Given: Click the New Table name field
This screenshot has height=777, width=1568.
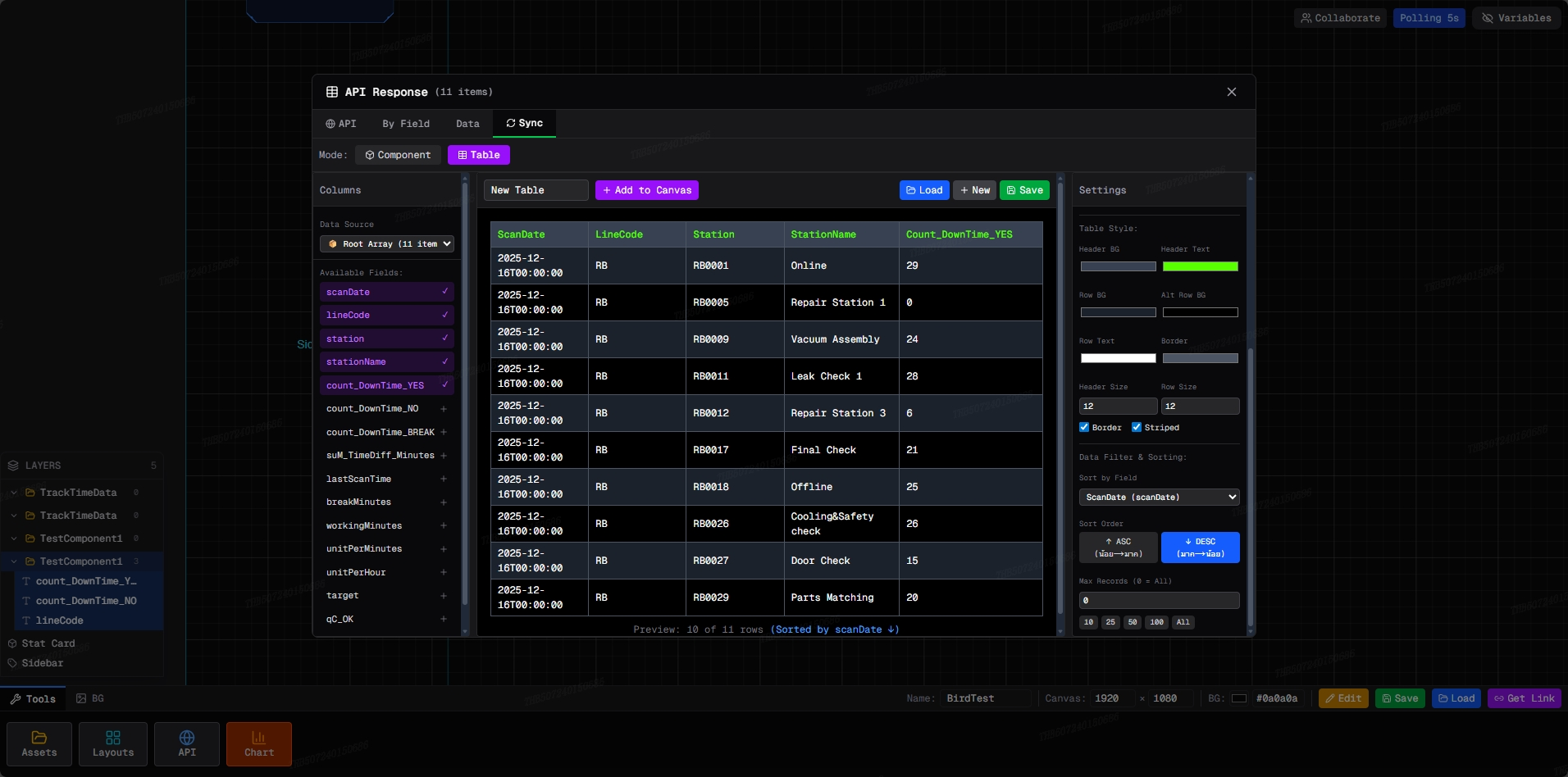Looking at the screenshot, I should pyautogui.click(x=536, y=190).
